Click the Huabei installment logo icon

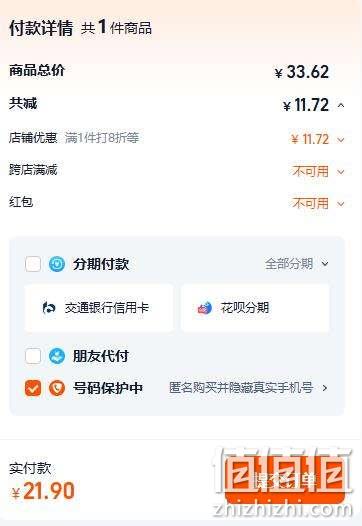point(205,308)
